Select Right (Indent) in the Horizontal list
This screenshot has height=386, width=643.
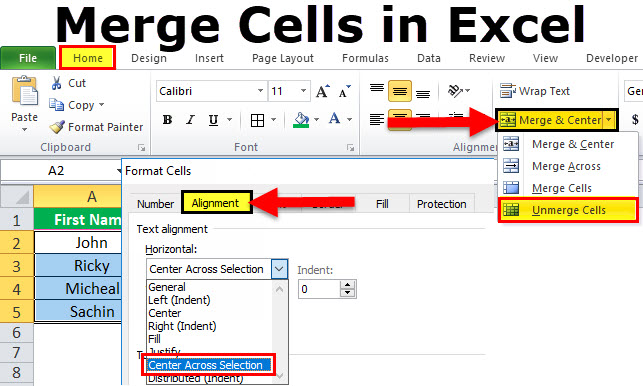point(182,326)
